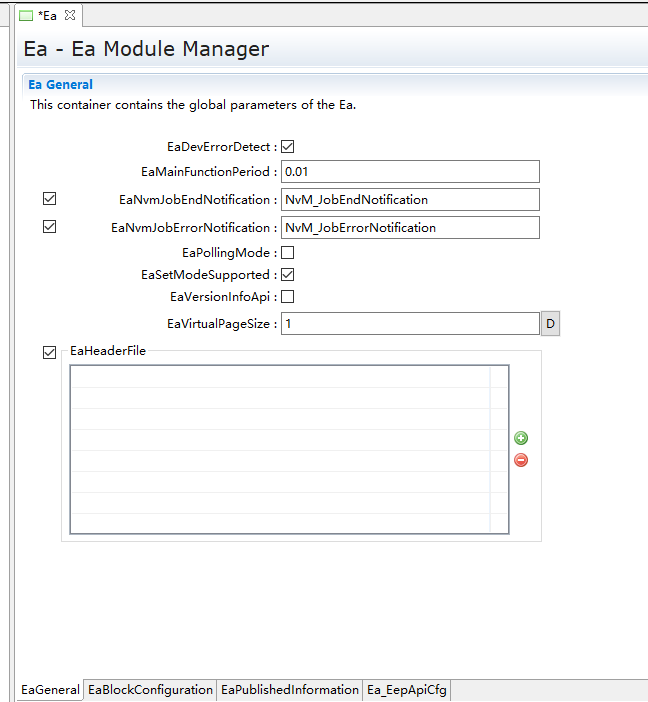648x702 pixels.
Task: Switch to the EaBlockConfiguration tab
Action: [150, 690]
